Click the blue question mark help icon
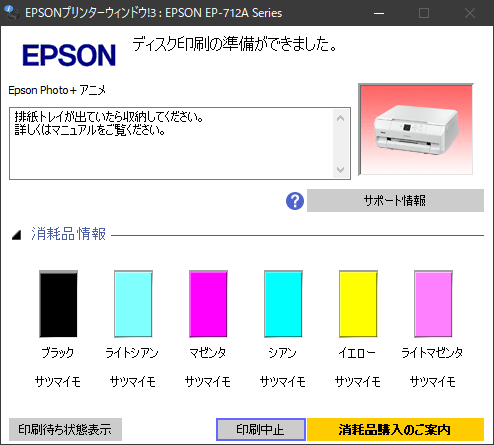 coord(295,201)
